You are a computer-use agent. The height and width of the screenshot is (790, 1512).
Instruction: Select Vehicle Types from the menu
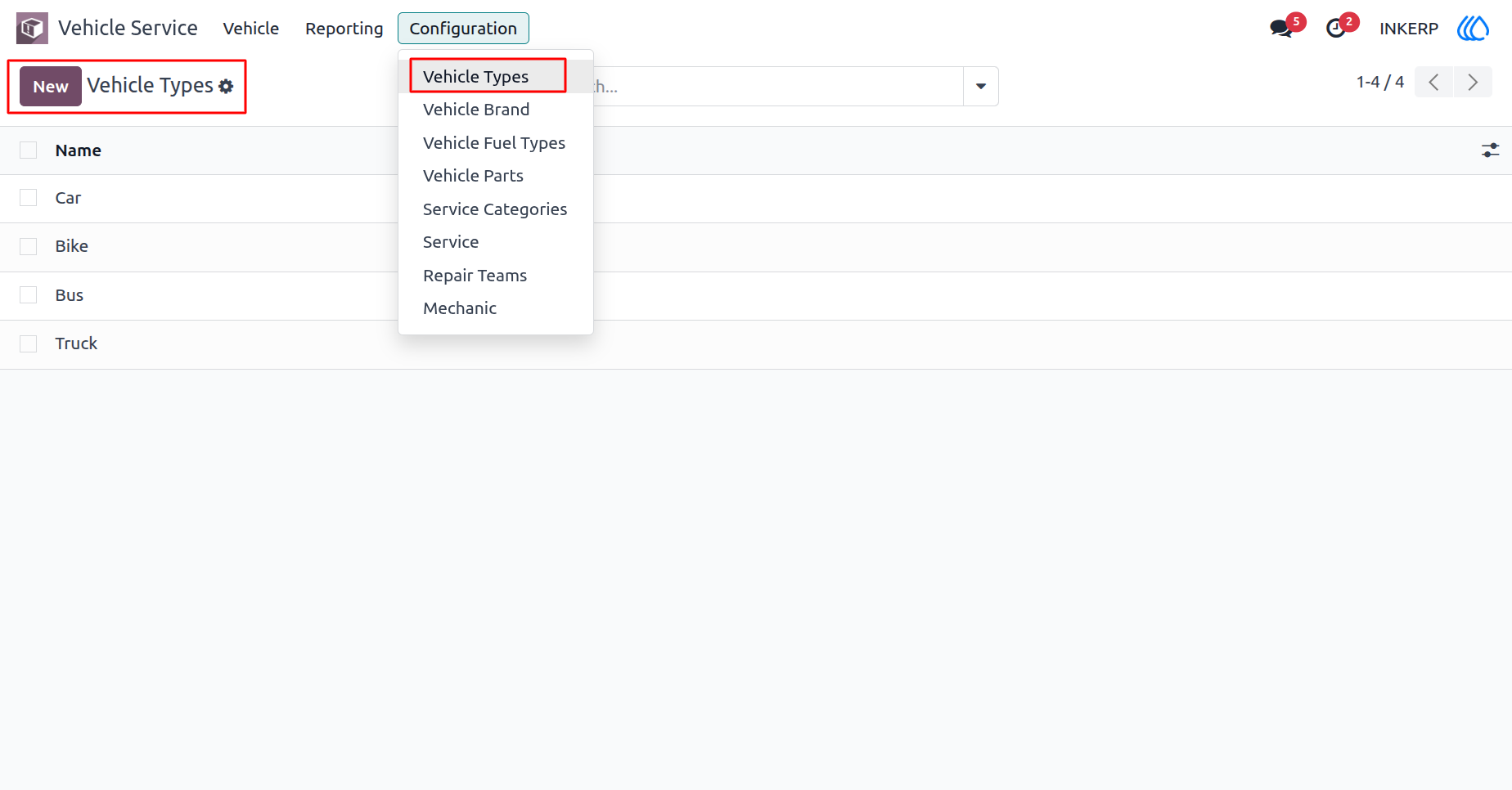(x=495, y=77)
